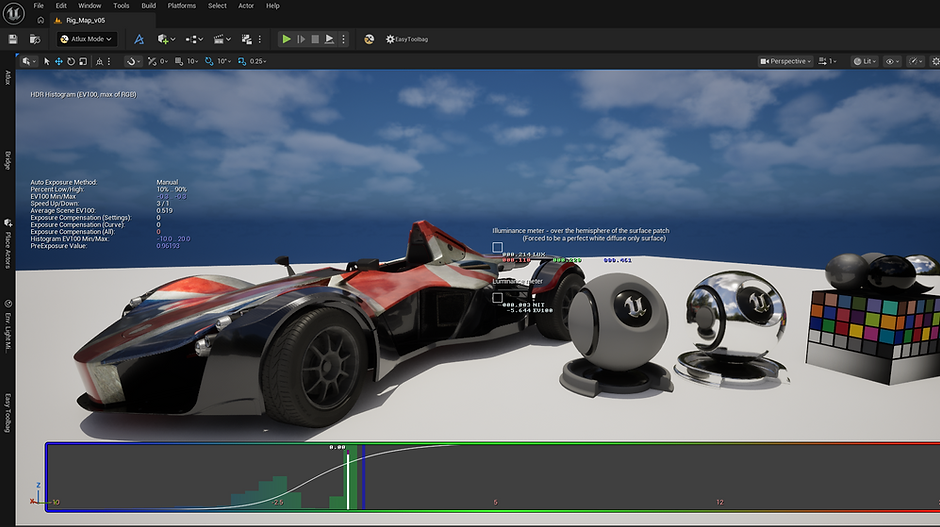Open the Blueprints dropdown

click(x=194, y=39)
